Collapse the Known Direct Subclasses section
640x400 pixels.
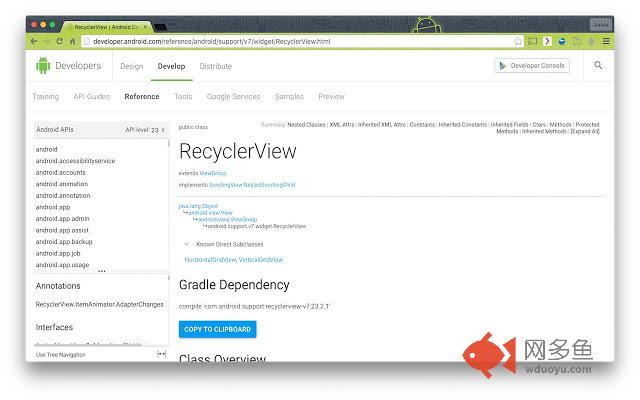point(187,244)
